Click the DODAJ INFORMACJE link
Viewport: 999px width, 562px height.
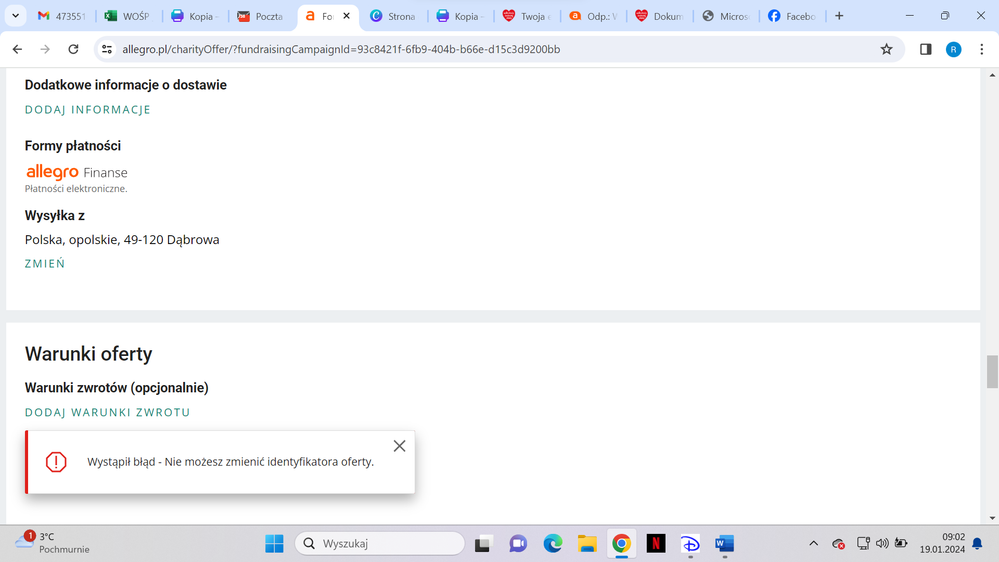click(88, 110)
